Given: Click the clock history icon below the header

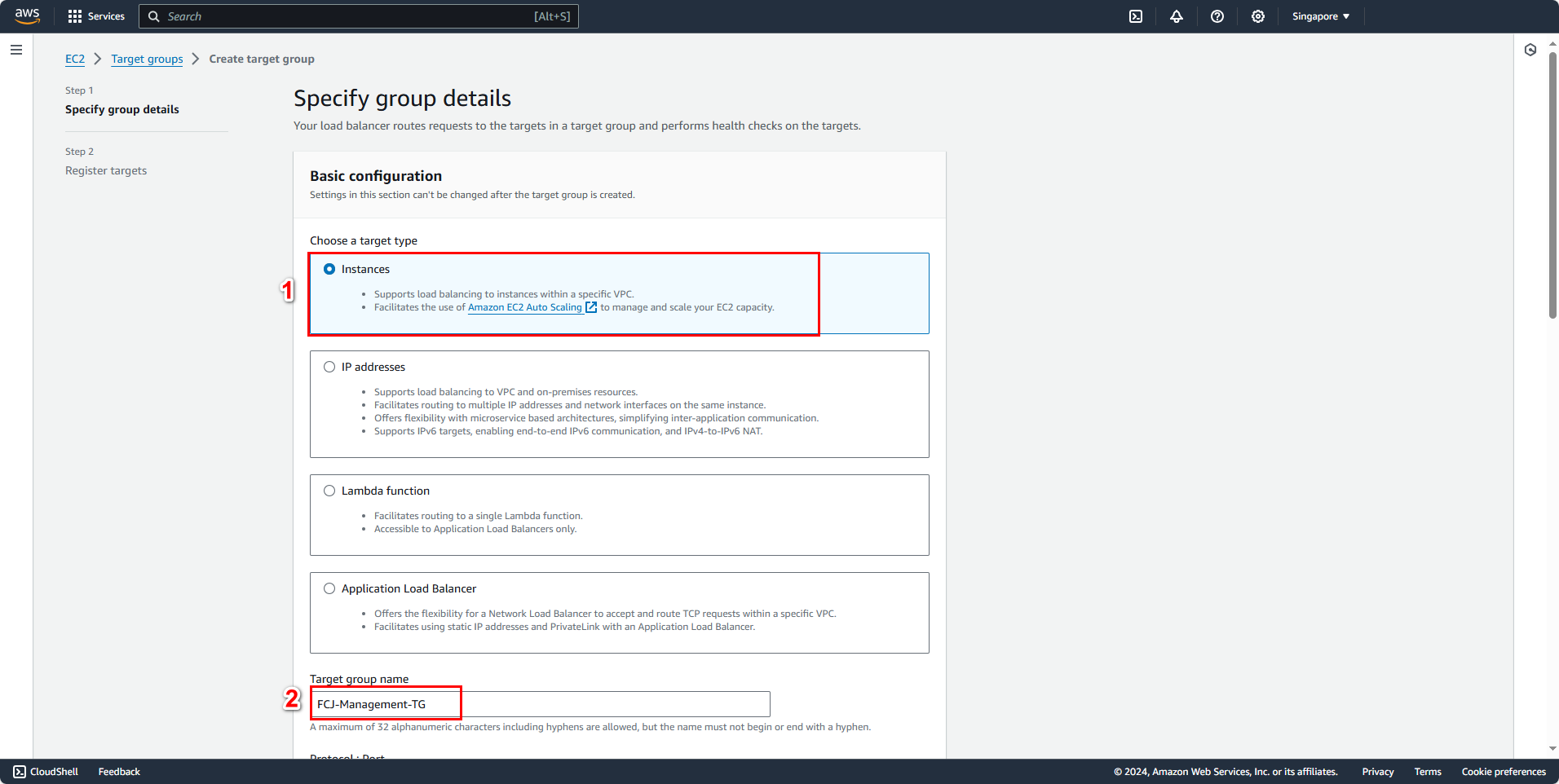Looking at the screenshot, I should (1530, 50).
